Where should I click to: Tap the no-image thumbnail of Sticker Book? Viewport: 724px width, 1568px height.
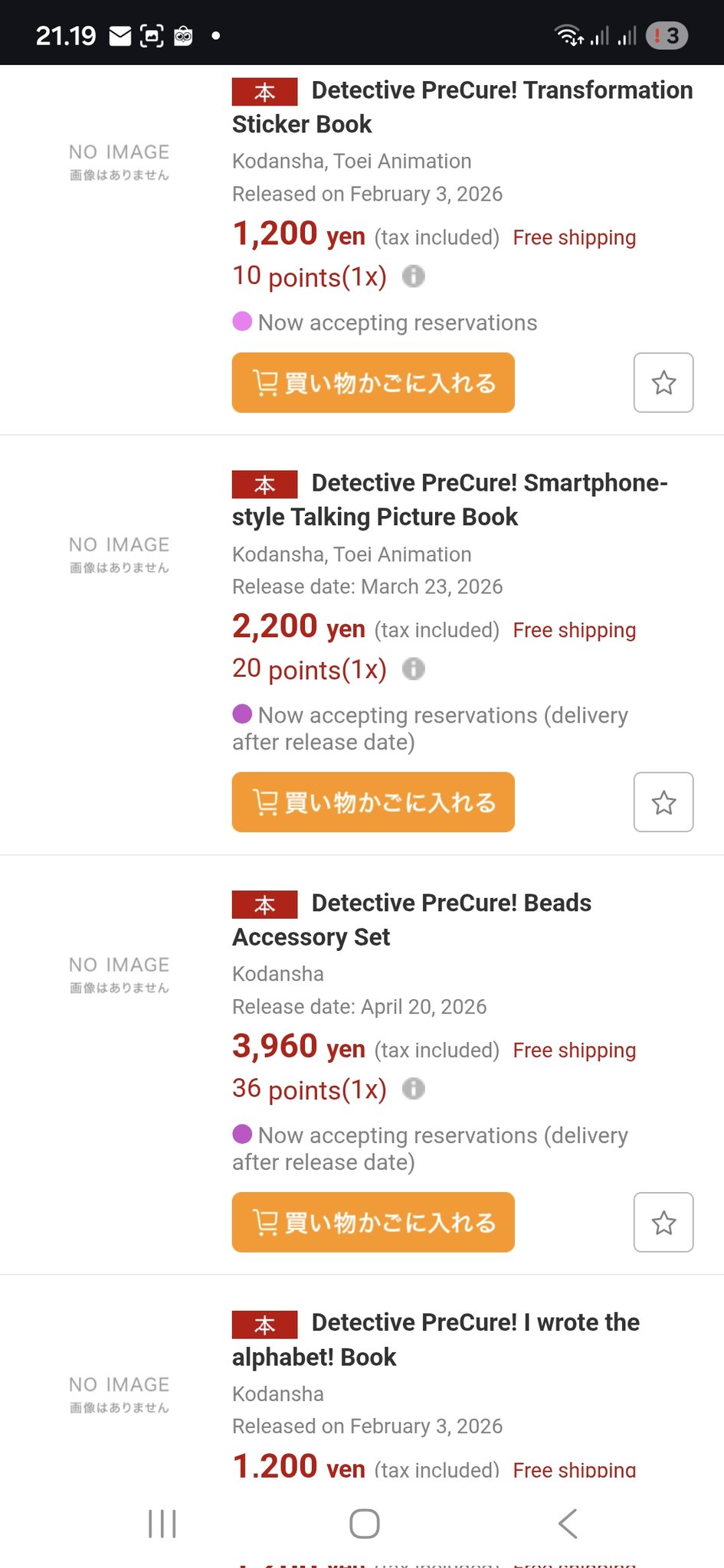coord(119,162)
